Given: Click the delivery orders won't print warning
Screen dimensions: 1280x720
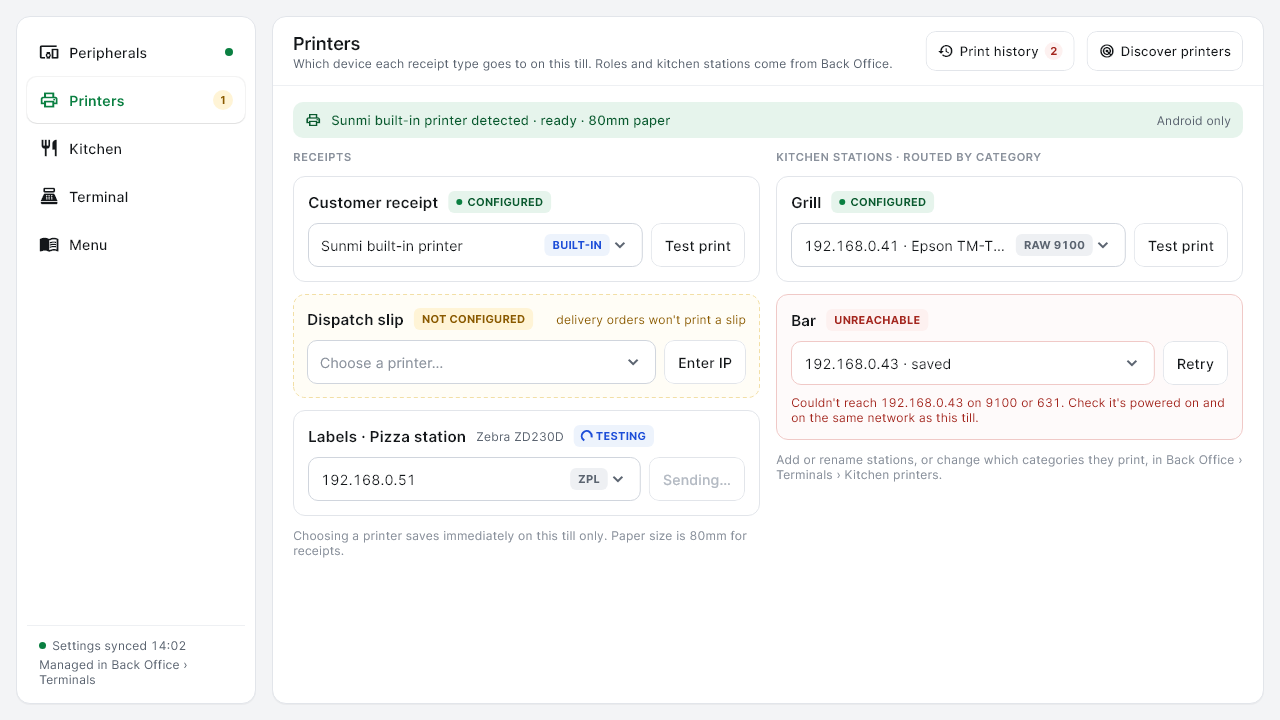Looking at the screenshot, I should [651, 320].
